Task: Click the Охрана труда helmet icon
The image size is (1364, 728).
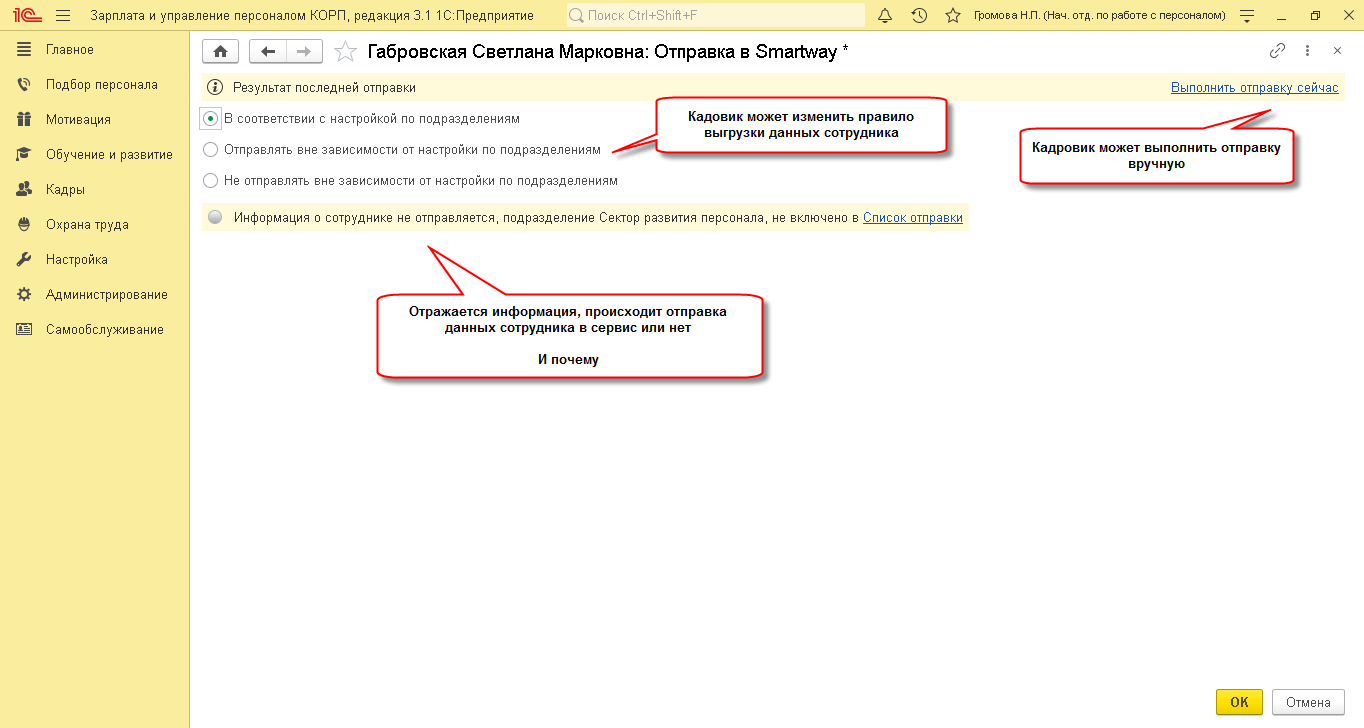Action: pos(24,225)
